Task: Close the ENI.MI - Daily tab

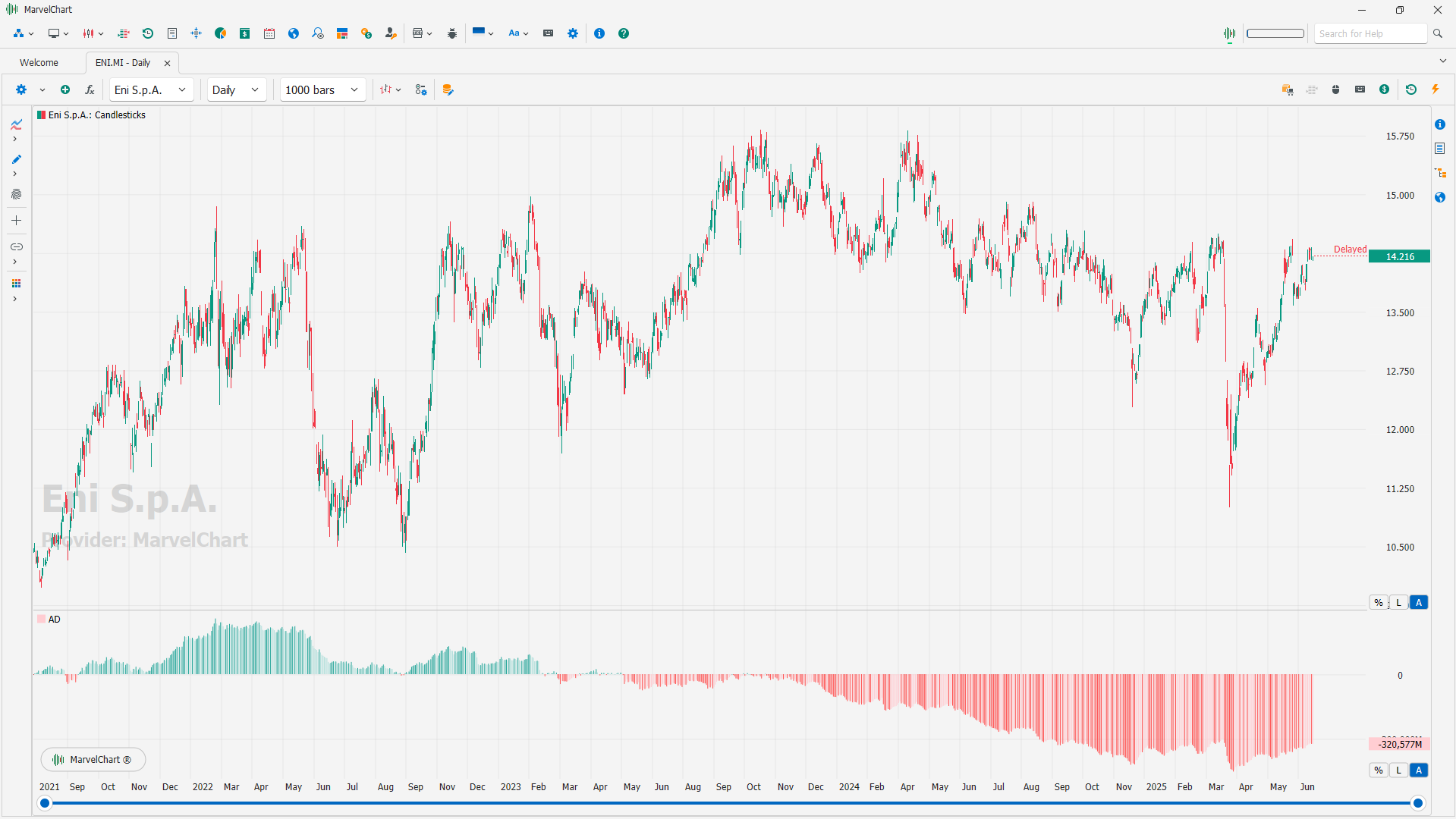Action: [167, 63]
